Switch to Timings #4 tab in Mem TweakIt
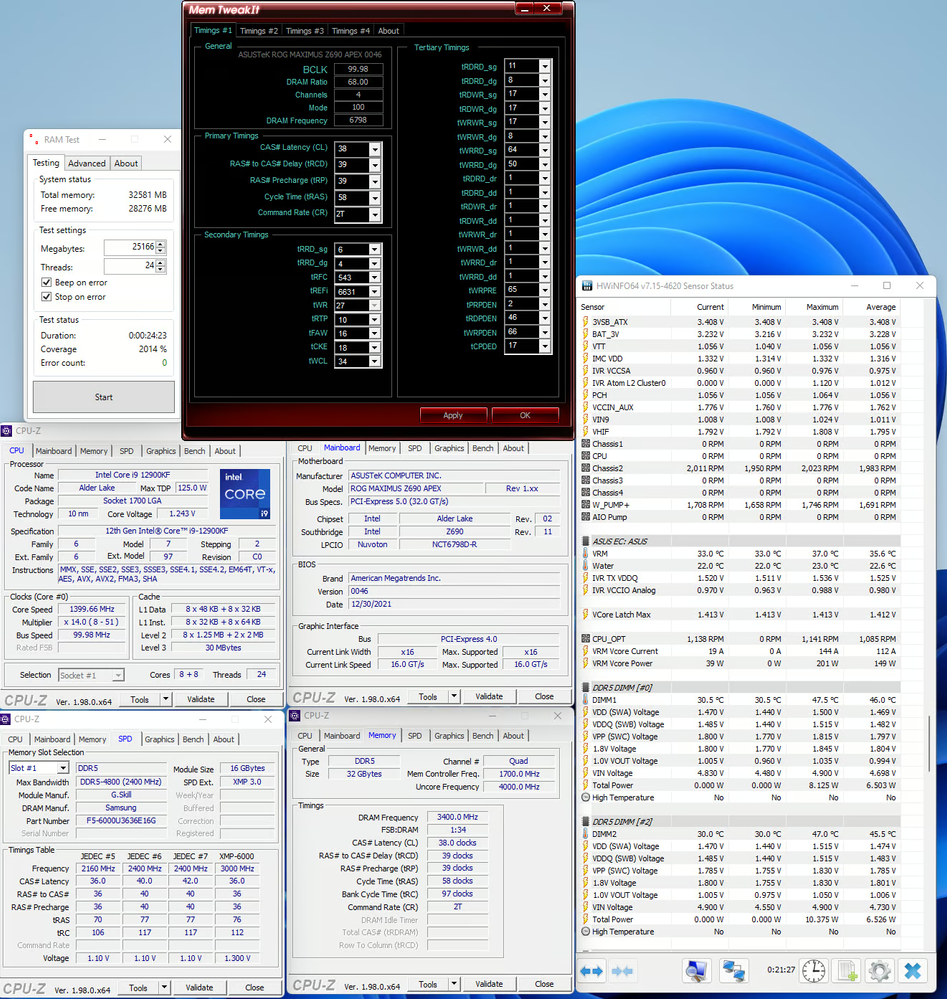The width and height of the screenshot is (947, 999). 351,31
